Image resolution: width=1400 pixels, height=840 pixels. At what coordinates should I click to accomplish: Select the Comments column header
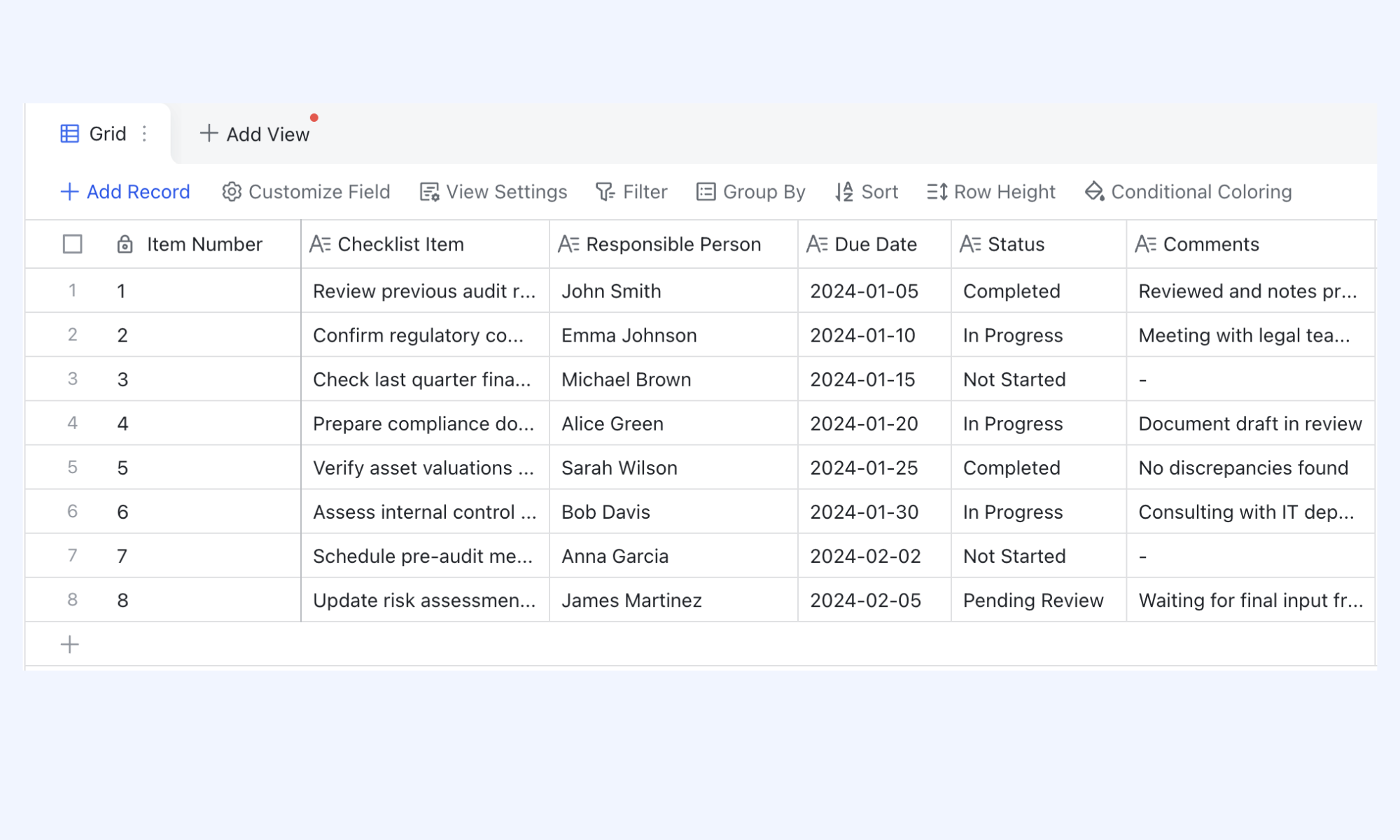(1251, 244)
